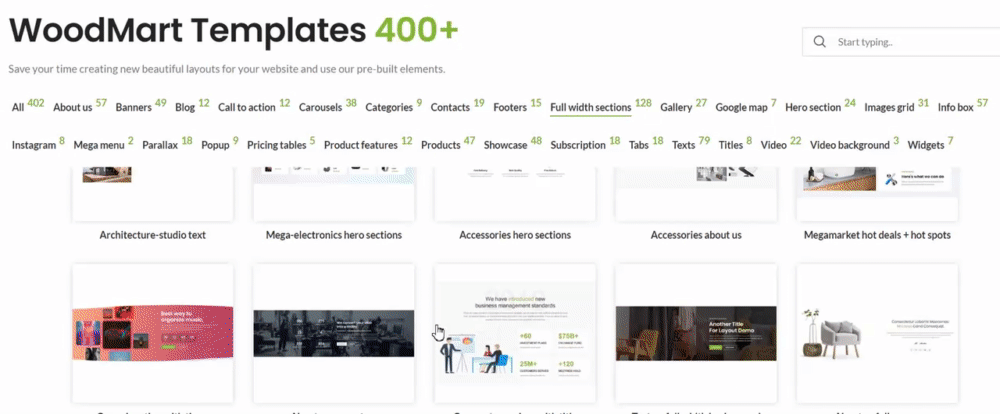Image resolution: width=1000 pixels, height=414 pixels.
Task: Filter by Footers
Action: coord(510,107)
